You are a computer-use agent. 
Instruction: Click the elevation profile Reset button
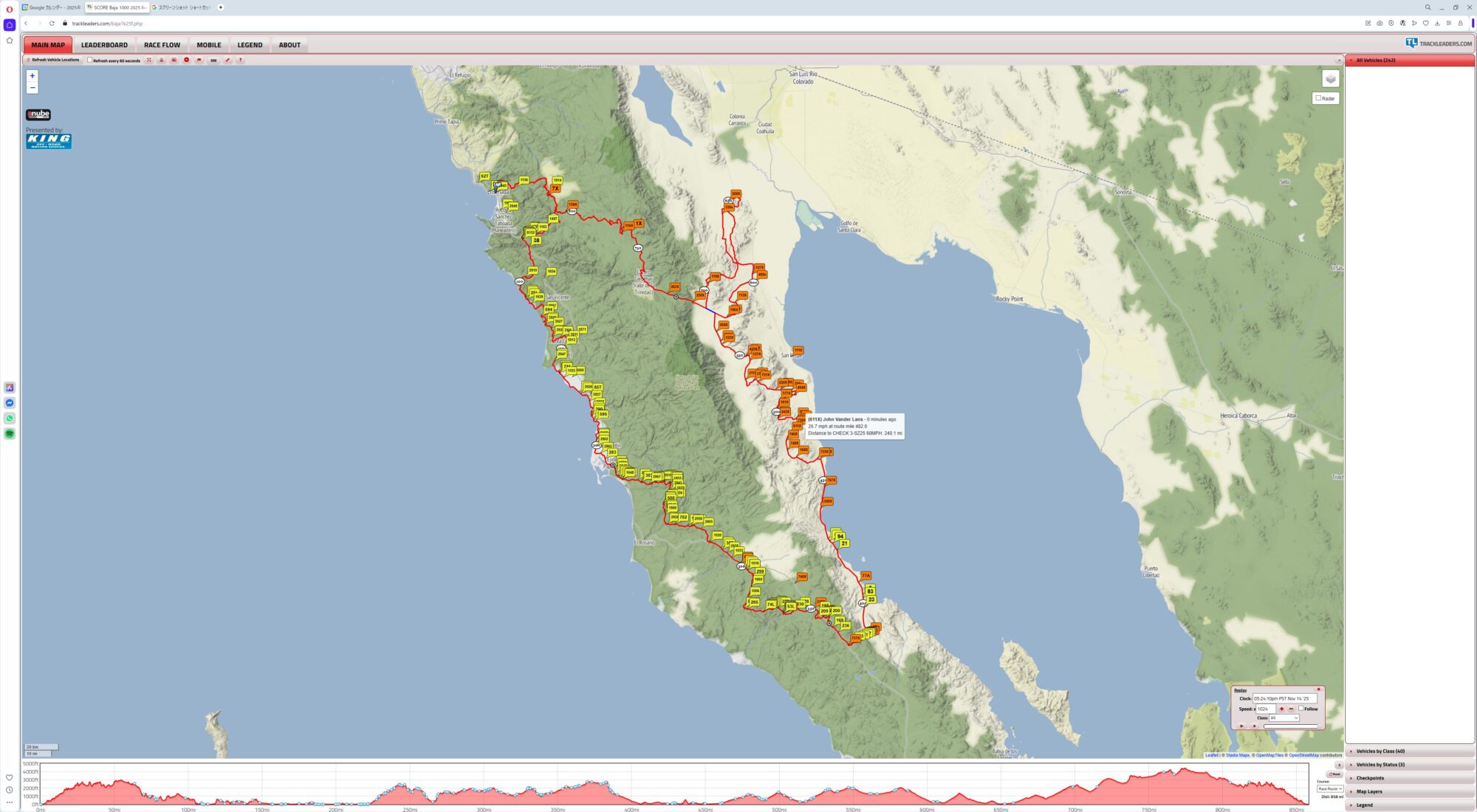coord(1334,774)
